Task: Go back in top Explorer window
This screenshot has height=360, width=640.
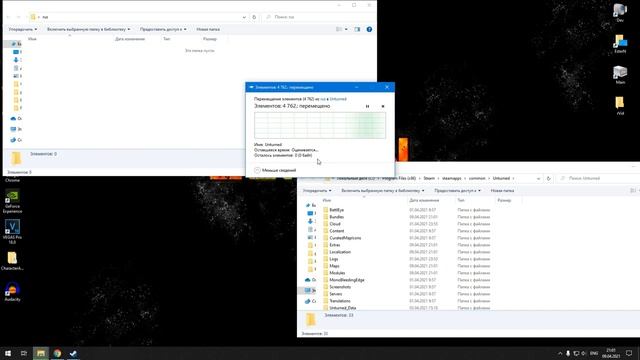Action: coord(9,17)
